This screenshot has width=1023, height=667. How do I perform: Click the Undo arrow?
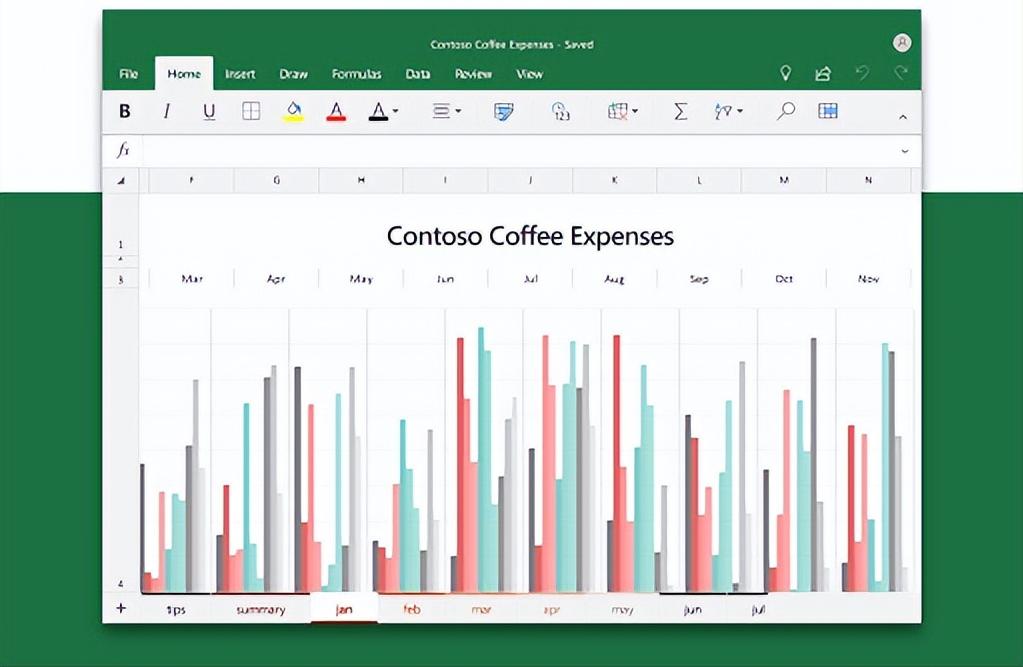pos(862,72)
